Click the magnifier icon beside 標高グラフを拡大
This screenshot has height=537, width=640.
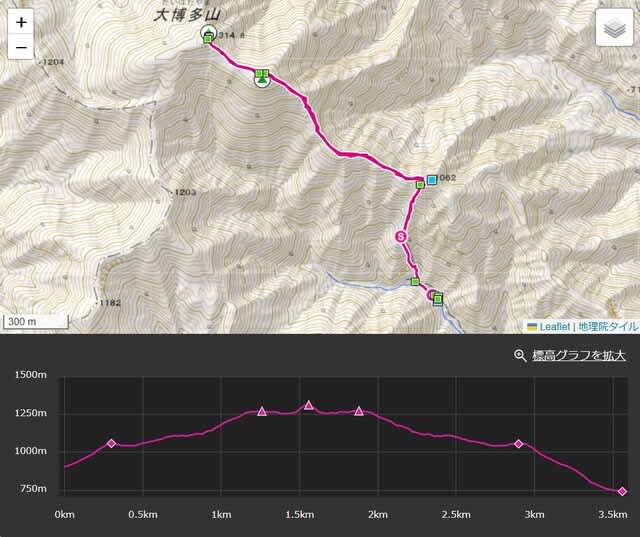(x=519, y=355)
